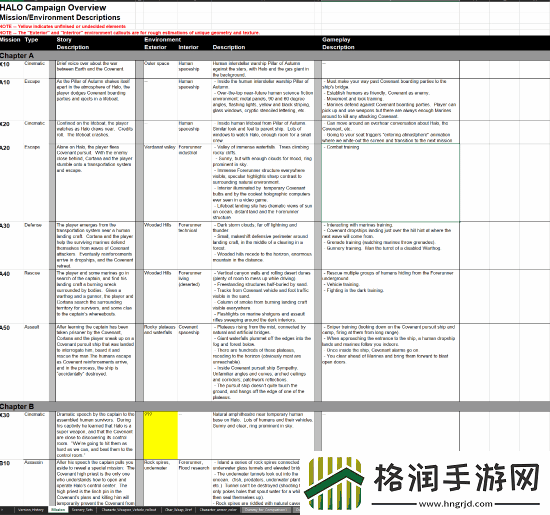
Task: Click the 'Story Description' header cell
Action: coord(73,43)
